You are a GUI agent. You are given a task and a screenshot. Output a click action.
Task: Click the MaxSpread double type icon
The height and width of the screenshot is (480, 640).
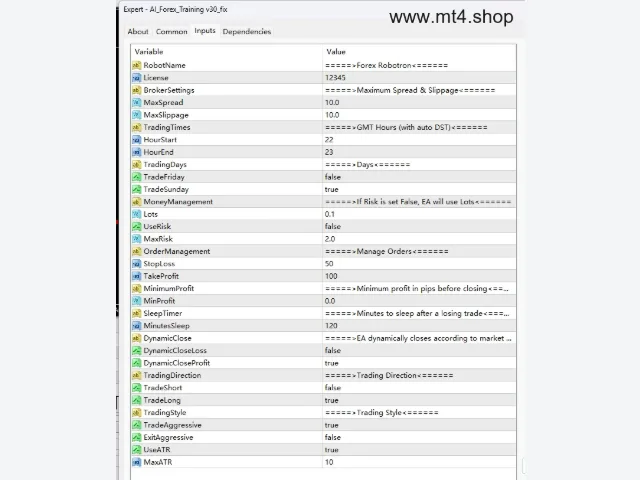click(136, 102)
